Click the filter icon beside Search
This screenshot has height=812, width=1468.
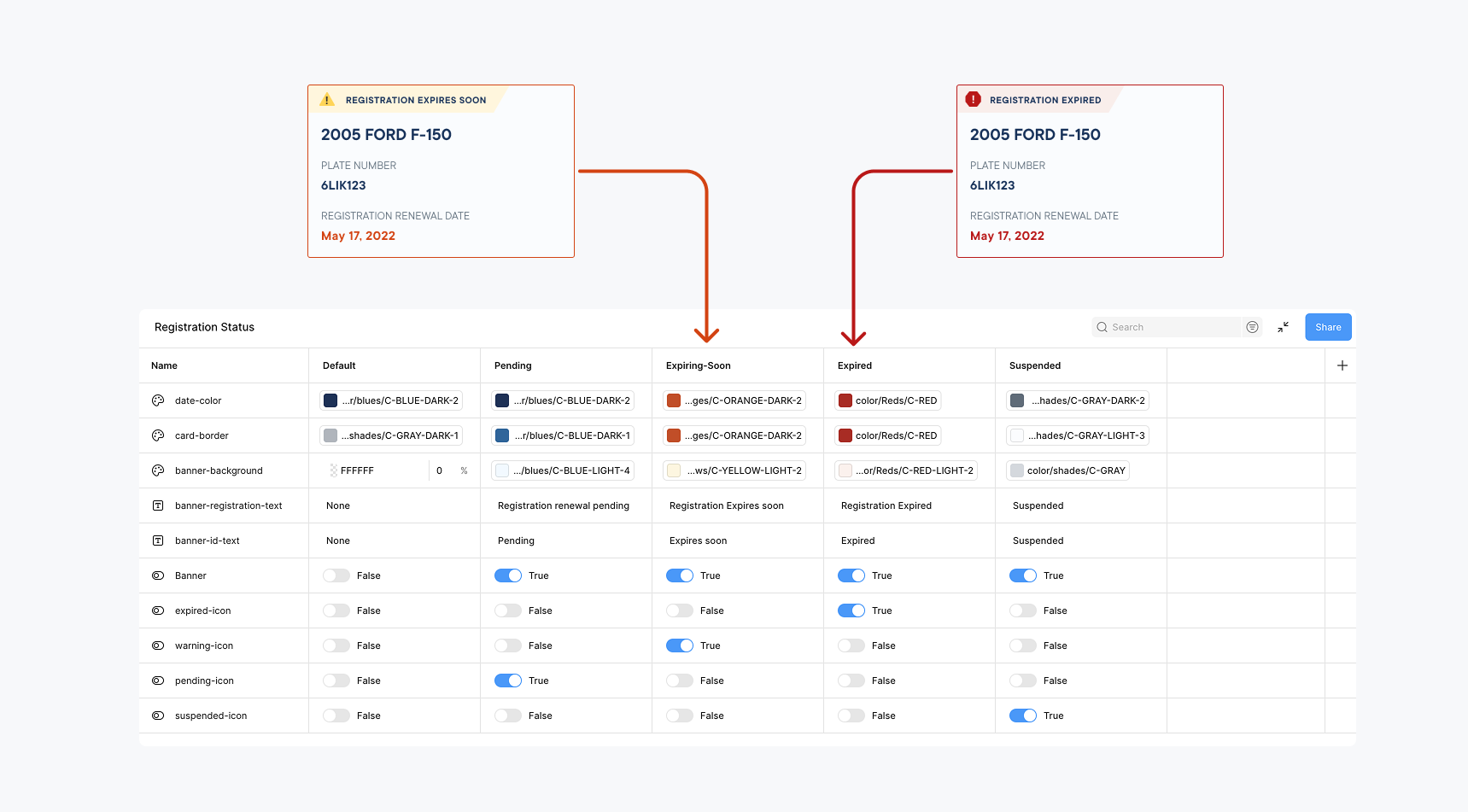click(1252, 327)
